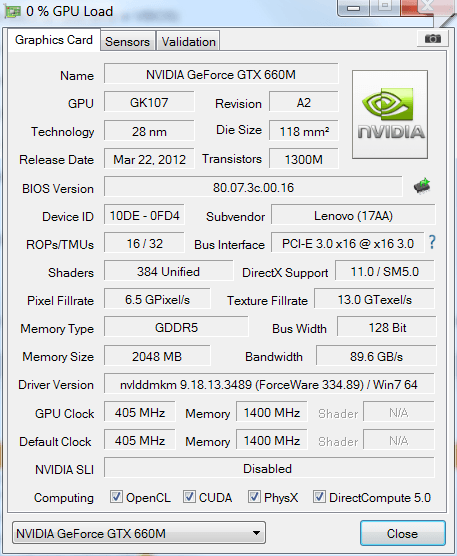Viewport: 457px width, 556px height.
Task: Click the ROPs/TMUs value 16 / 32
Action: point(144,243)
